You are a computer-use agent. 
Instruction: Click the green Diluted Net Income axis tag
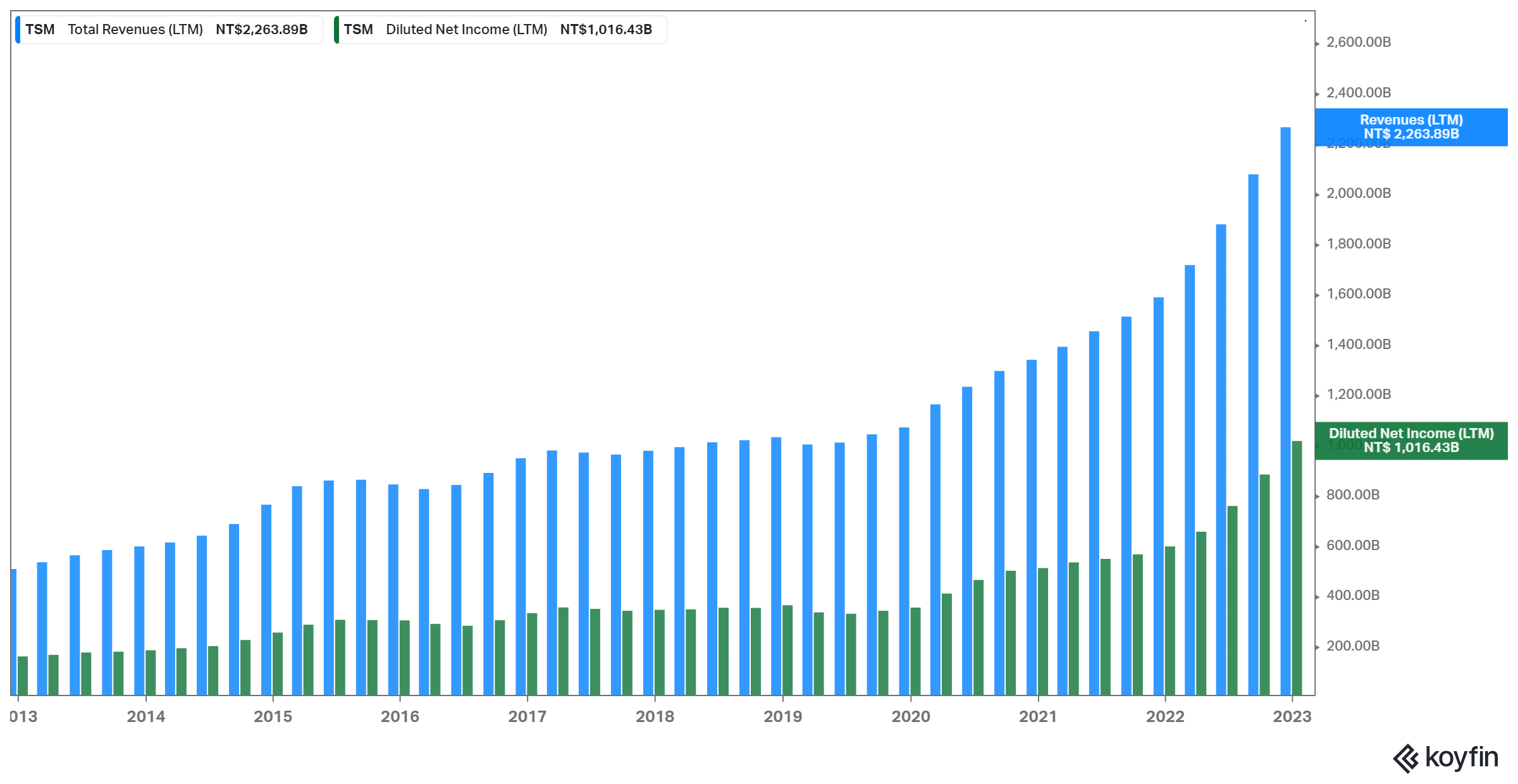click(1410, 441)
